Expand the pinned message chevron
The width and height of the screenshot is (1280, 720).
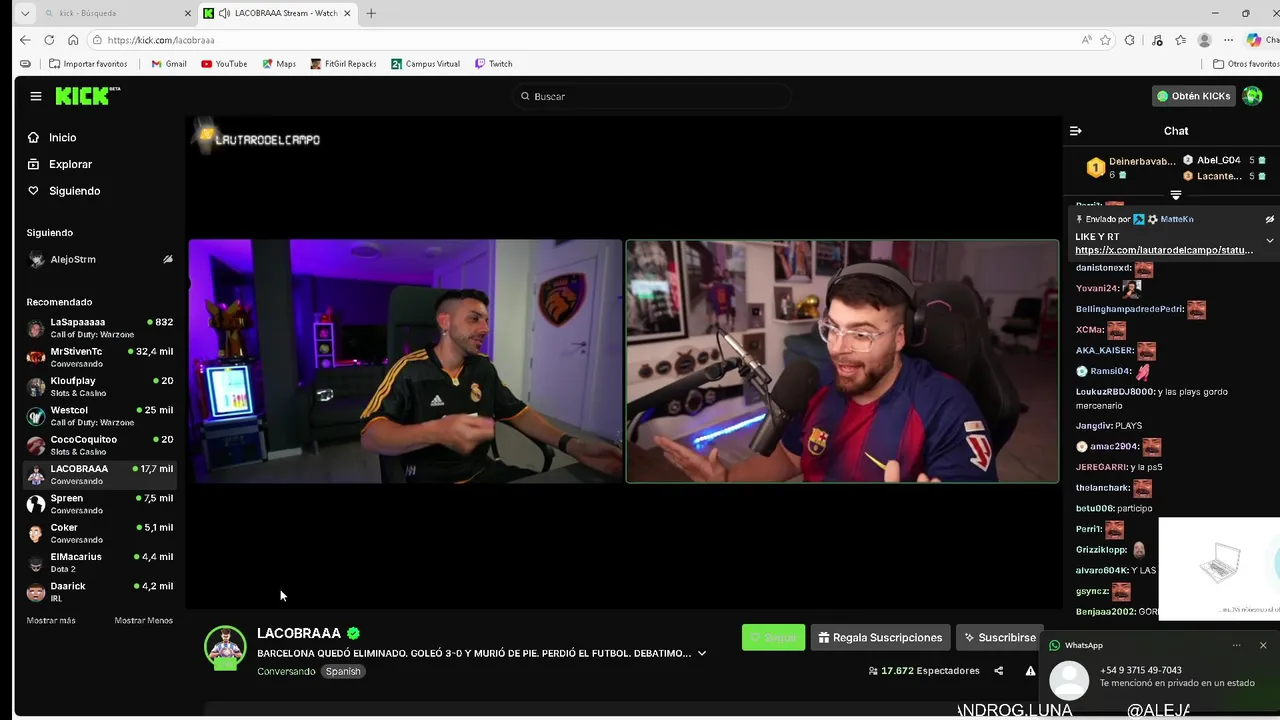1270,240
